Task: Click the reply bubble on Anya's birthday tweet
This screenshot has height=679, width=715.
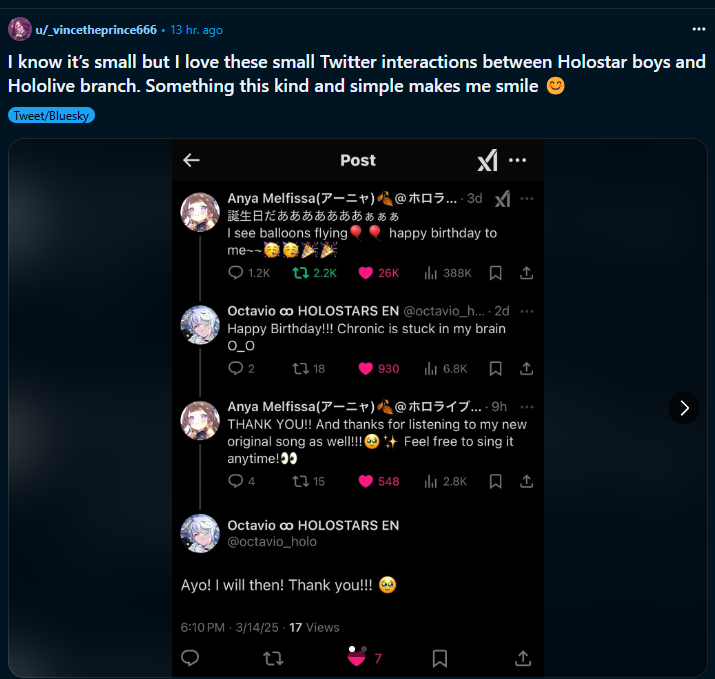Action: 235,273
